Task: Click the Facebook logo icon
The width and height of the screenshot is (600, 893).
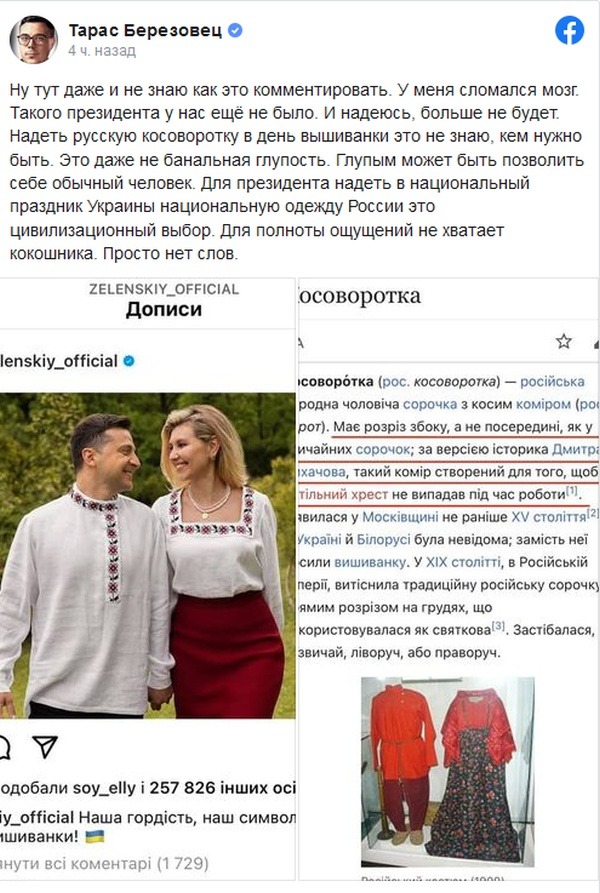Action: tap(569, 30)
